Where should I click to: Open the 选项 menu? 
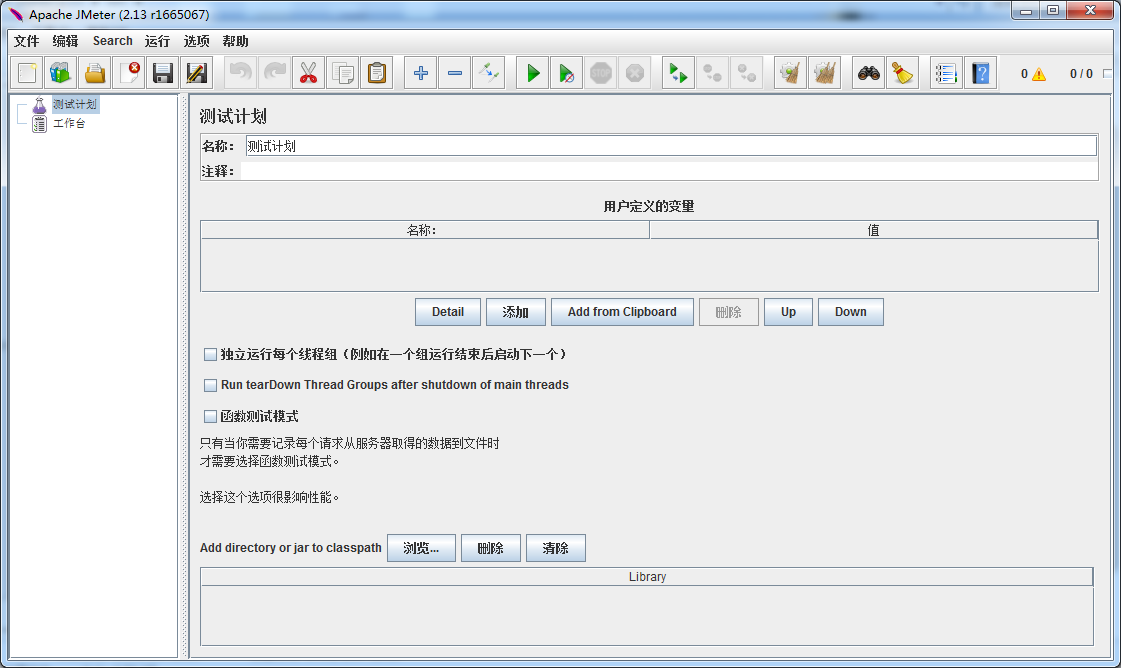coord(197,41)
